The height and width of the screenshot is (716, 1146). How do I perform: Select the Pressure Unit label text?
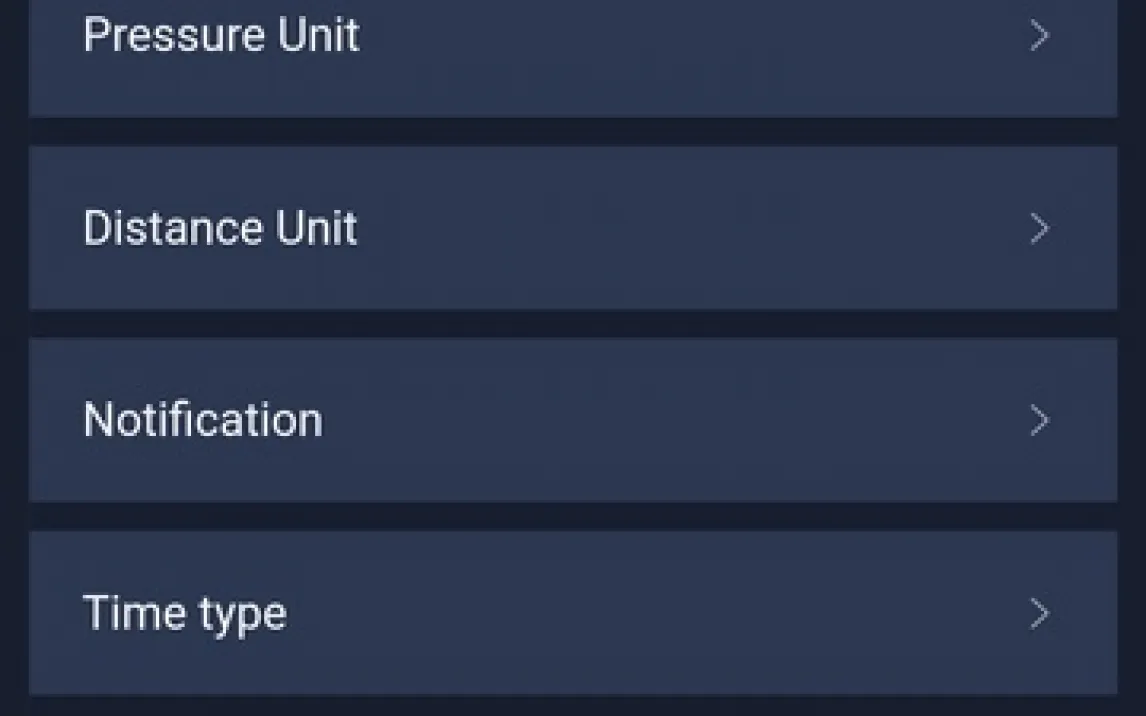221,35
